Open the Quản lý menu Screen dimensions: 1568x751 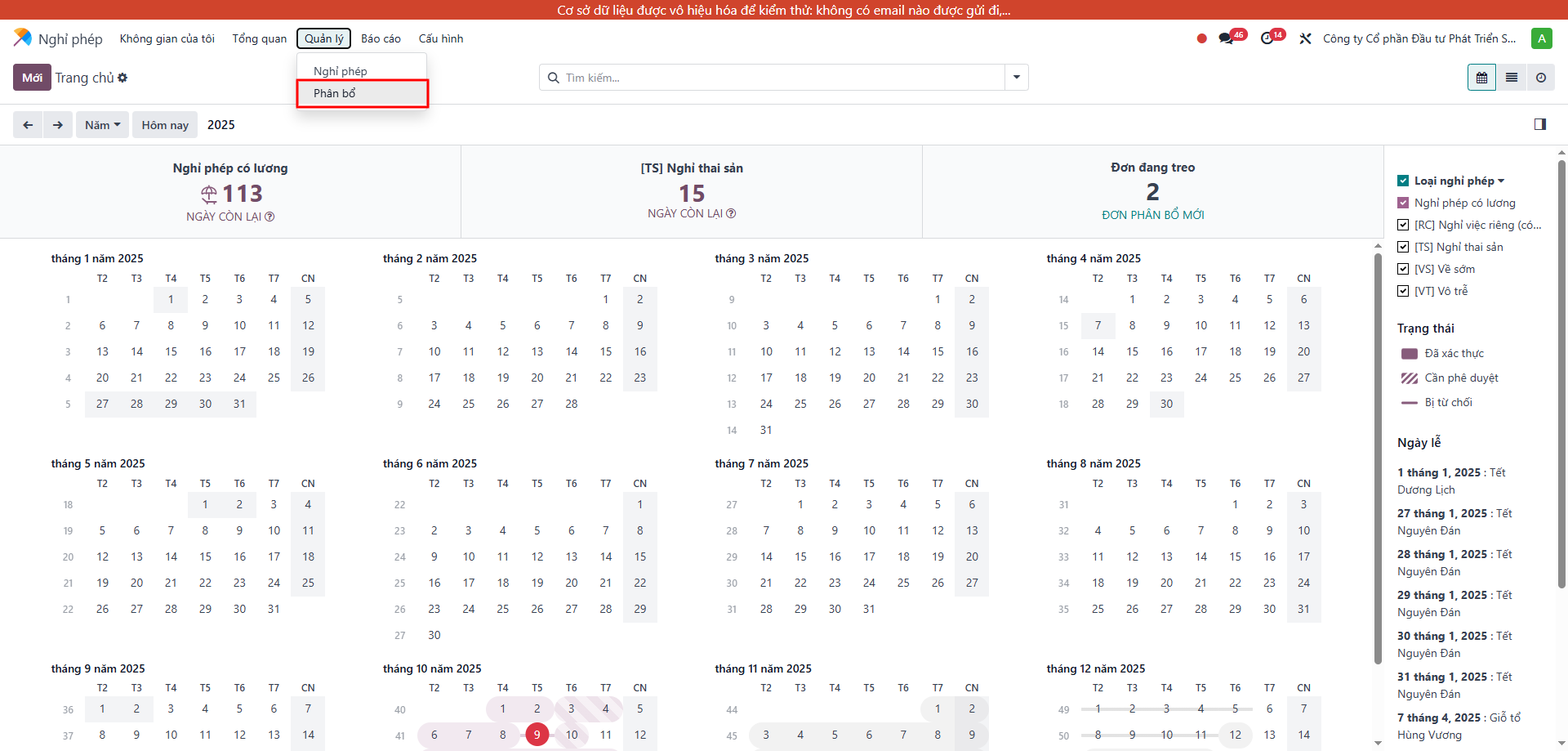324,38
